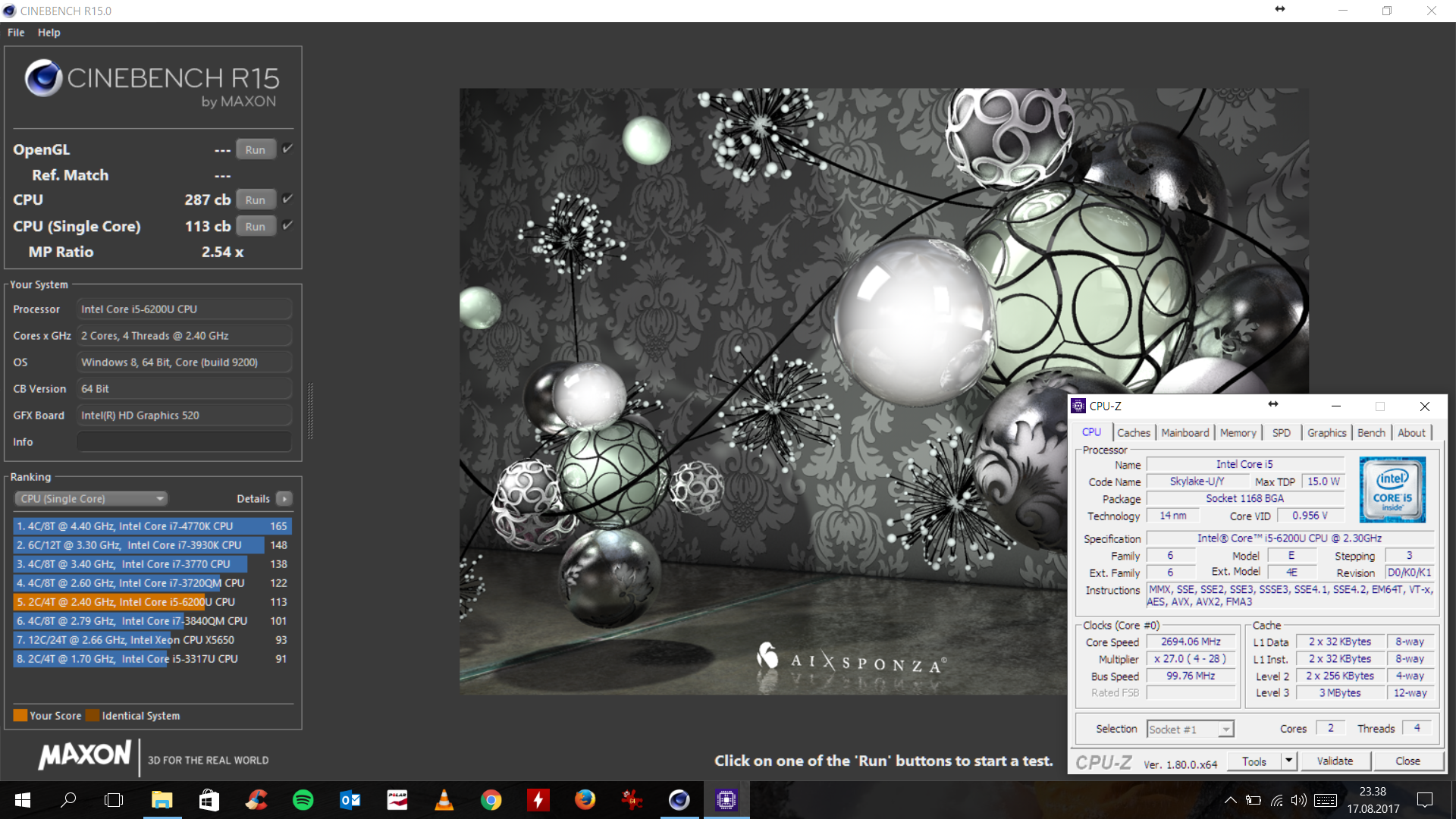1456x819 pixels.
Task: Open Task View from taskbar
Action: click(114, 799)
